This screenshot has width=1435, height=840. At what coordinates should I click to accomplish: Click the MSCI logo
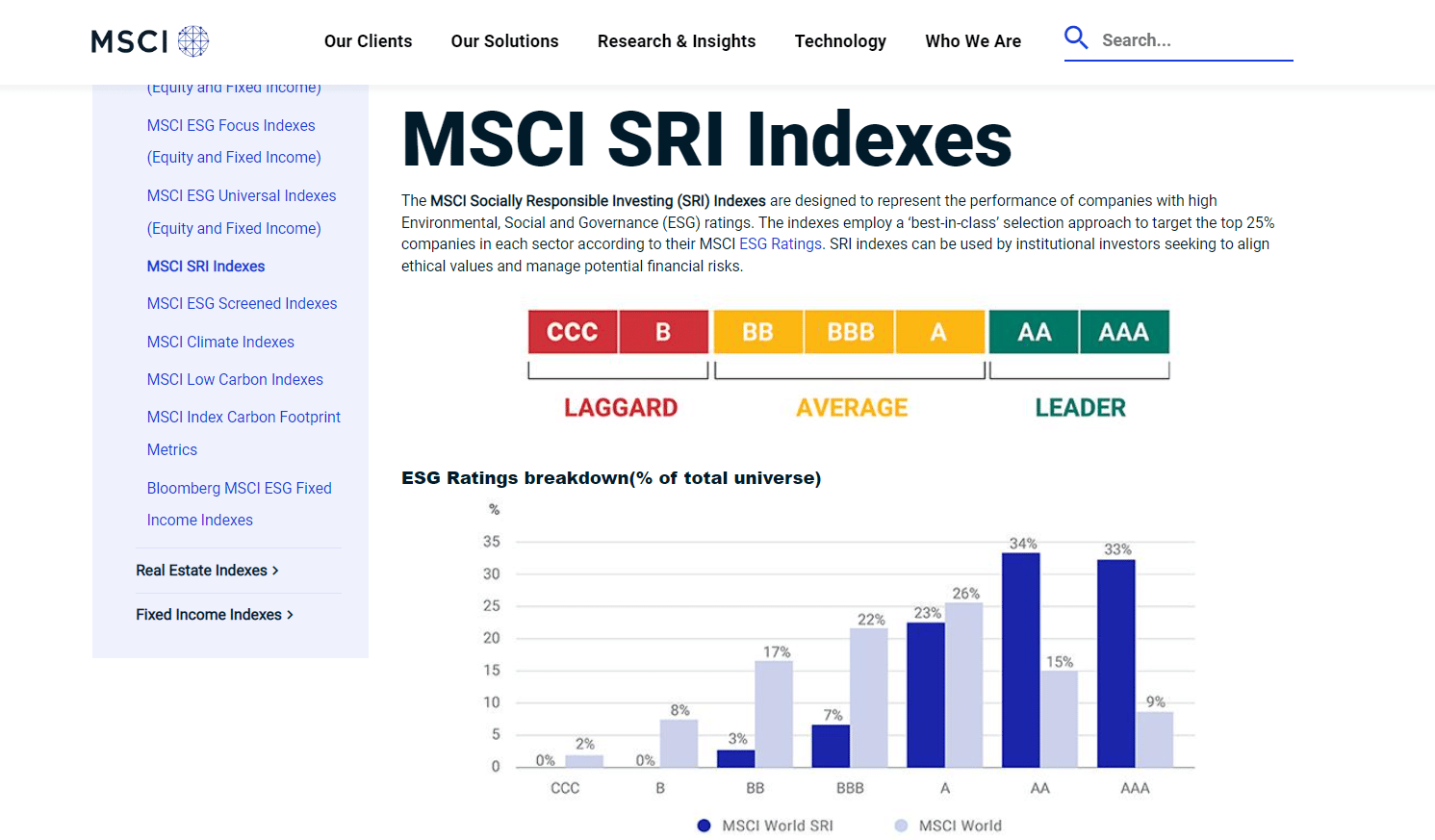tap(150, 41)
